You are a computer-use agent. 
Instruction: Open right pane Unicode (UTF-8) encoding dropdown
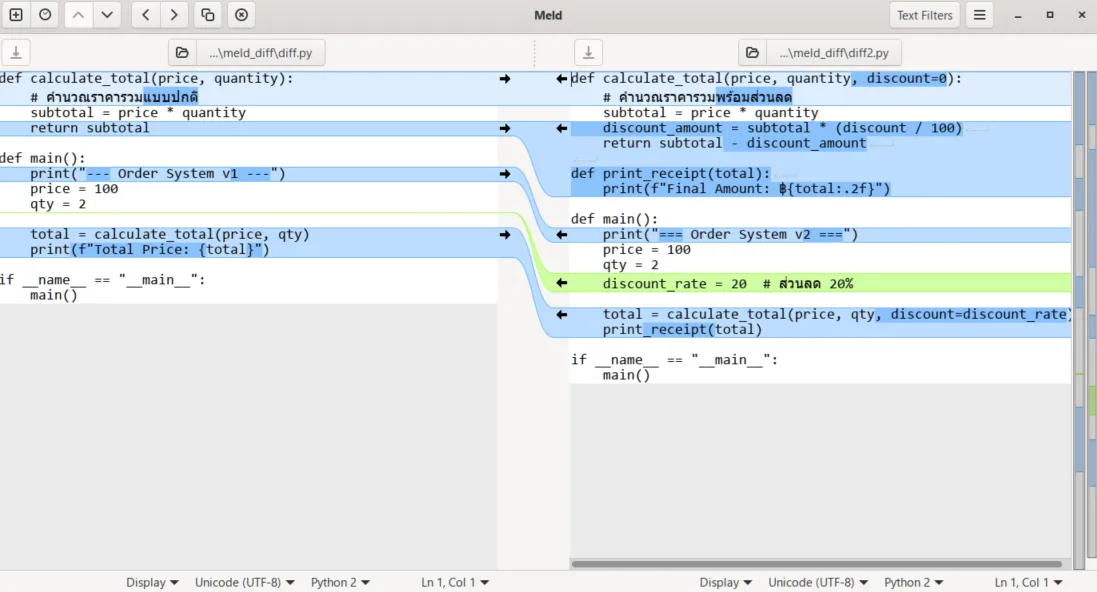(x=818, y=582)
